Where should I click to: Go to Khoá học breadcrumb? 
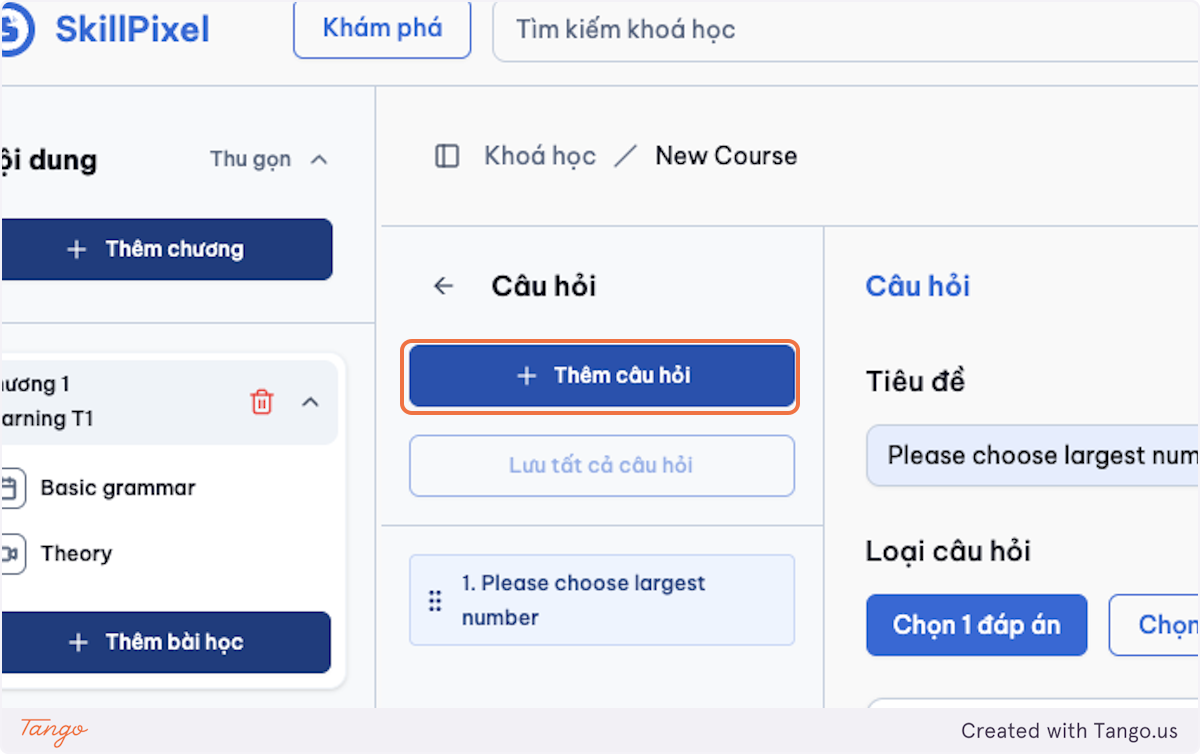click(x=540, y=156)
